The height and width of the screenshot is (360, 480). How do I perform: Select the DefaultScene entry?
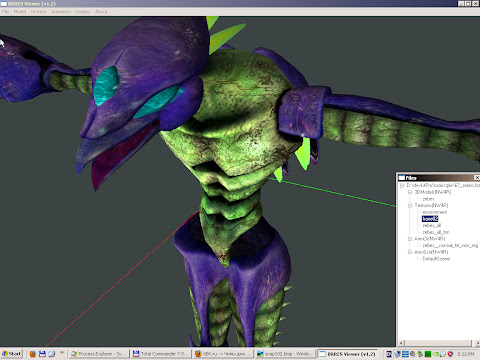pyautogui.click(x=436, y=259)
